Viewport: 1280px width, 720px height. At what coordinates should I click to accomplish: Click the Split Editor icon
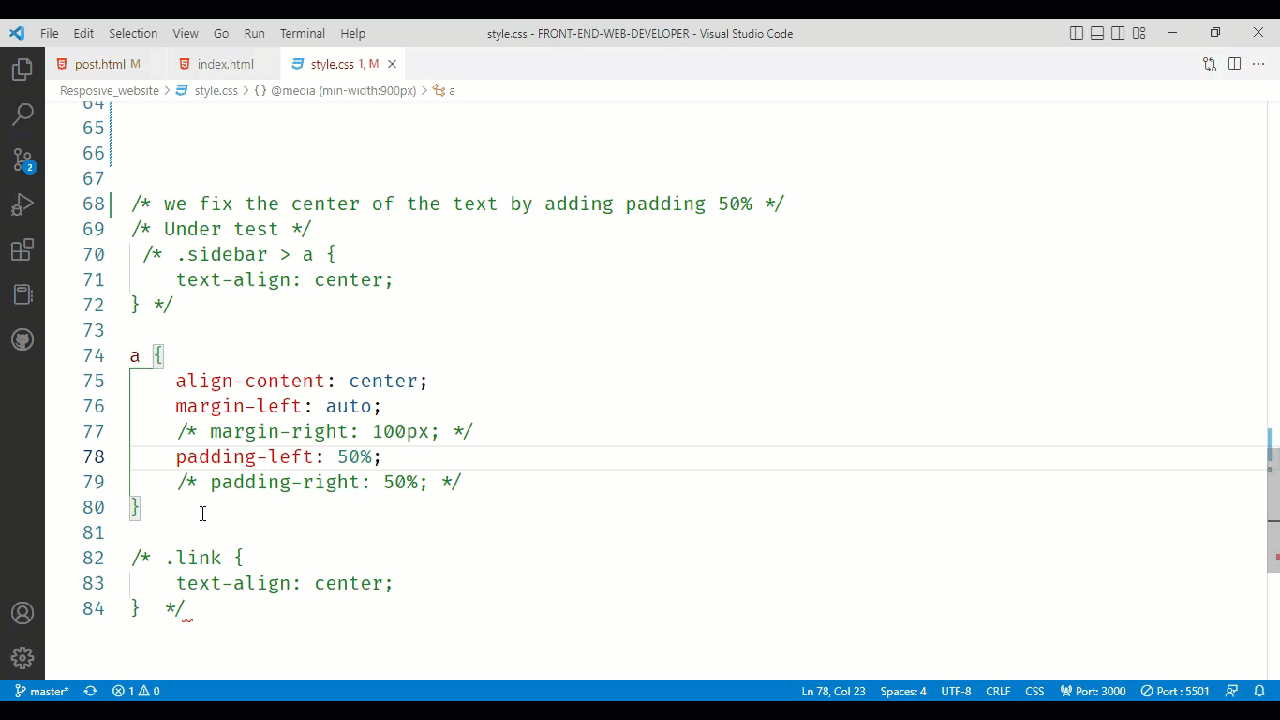point(1234,63)
